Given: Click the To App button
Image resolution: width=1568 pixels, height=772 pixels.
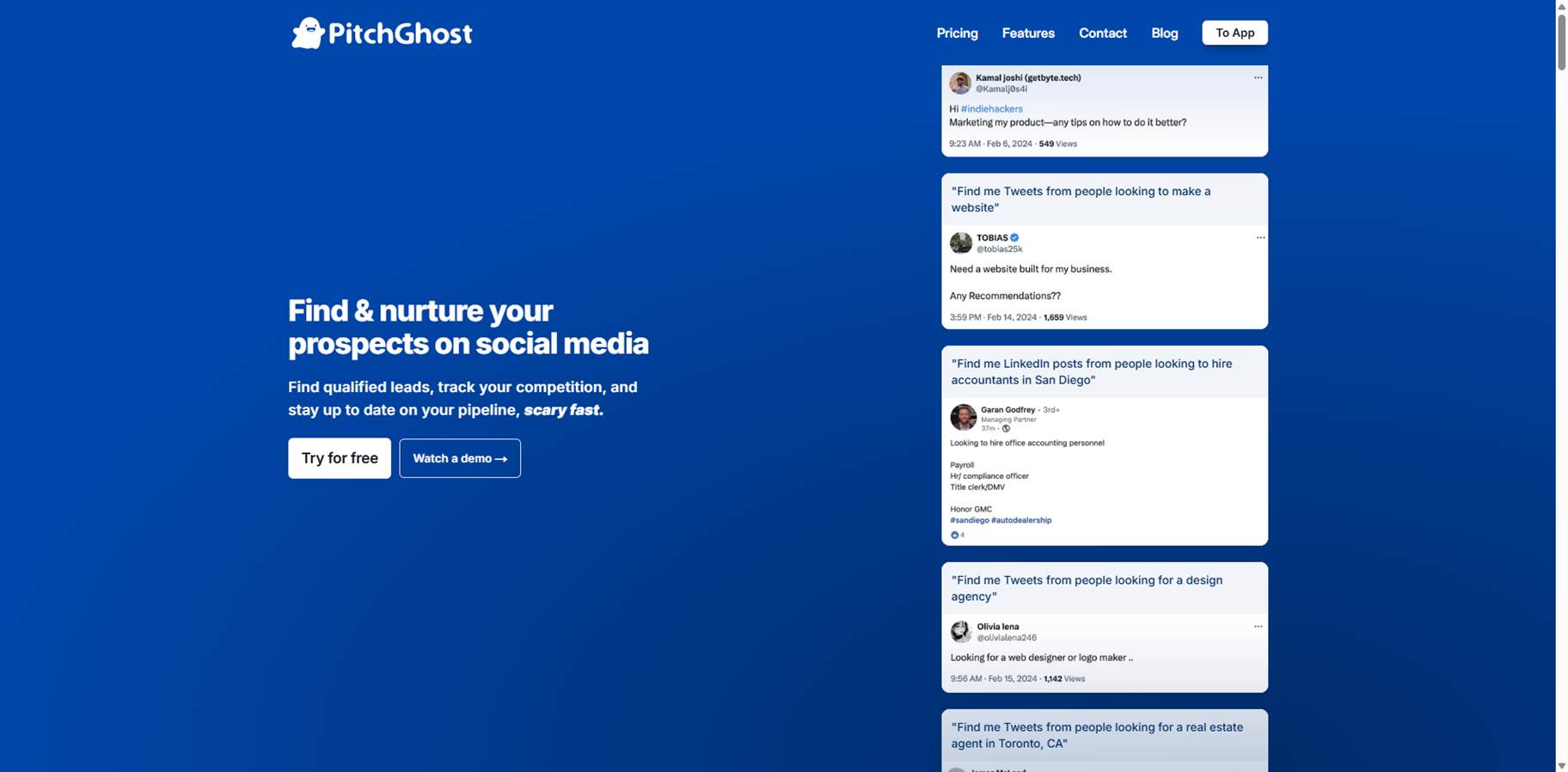Looking at the screenshot, I should point(1234,33).
